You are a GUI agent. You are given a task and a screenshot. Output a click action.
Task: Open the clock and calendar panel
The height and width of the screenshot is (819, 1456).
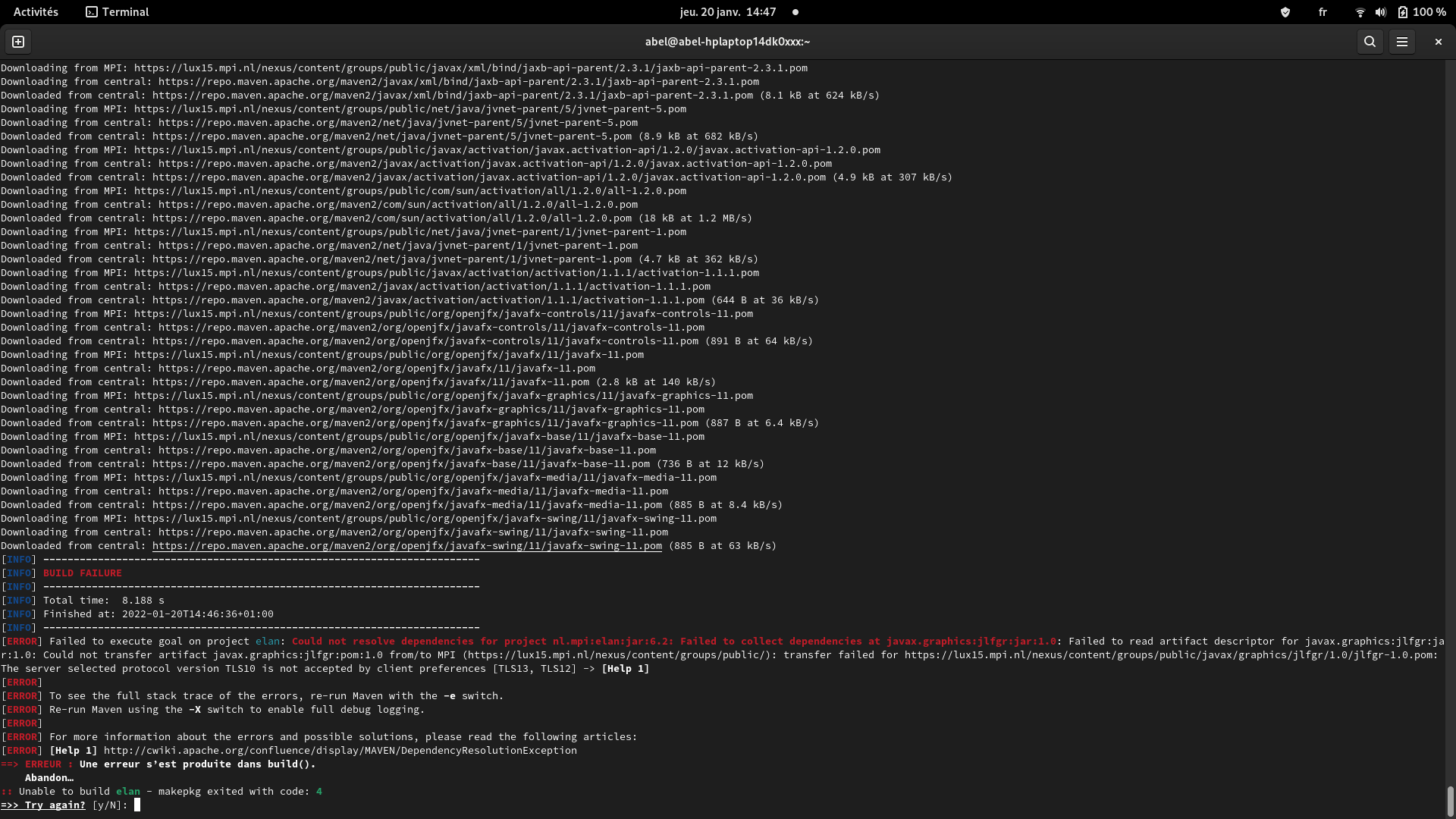(x=727, y=12)
